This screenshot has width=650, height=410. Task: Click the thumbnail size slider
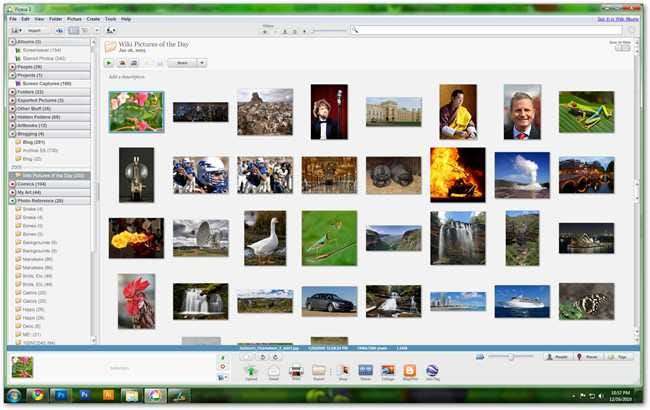(510, 356)
